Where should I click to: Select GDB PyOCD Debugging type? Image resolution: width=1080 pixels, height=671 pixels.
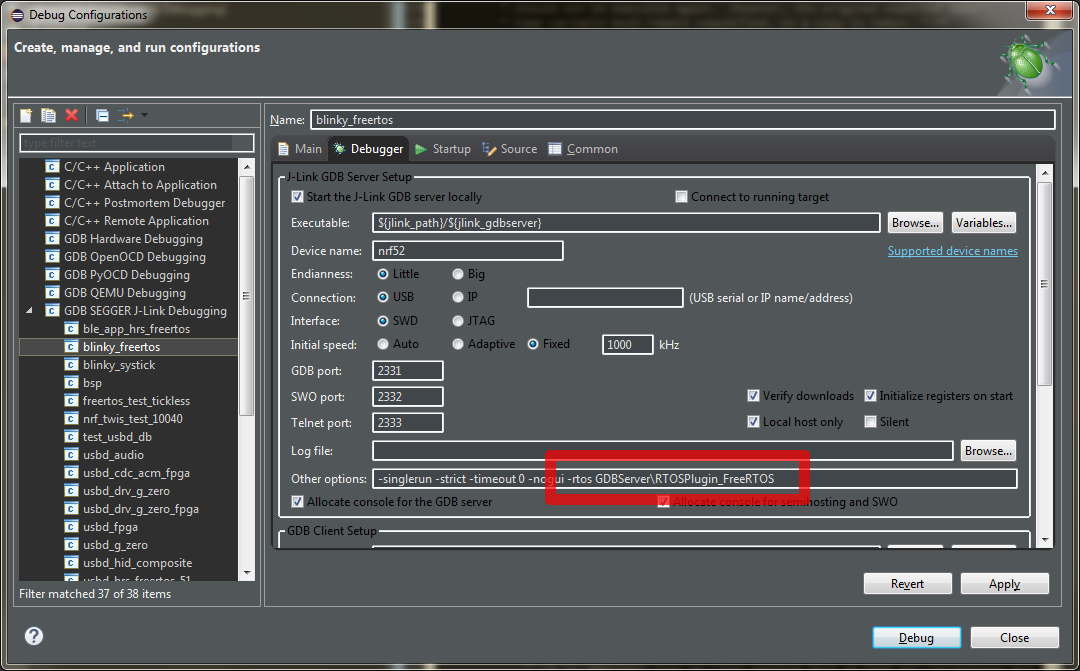(127, 274)
